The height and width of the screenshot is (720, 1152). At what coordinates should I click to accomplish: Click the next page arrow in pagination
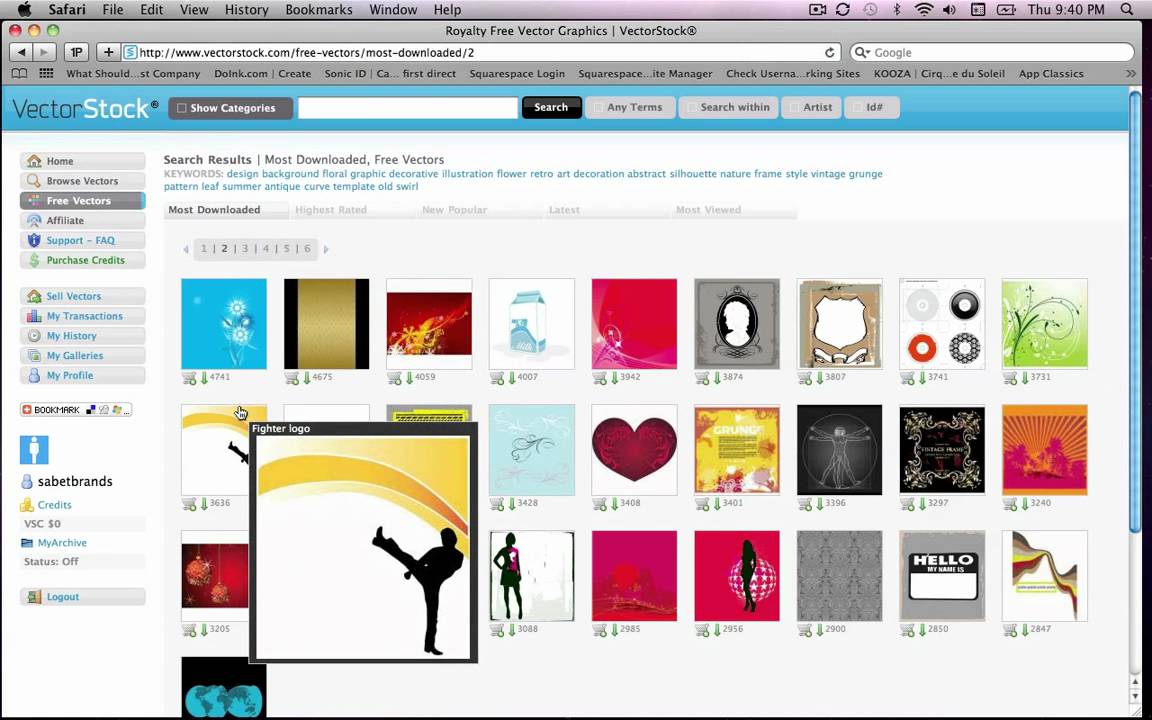[x=326, y=249]
